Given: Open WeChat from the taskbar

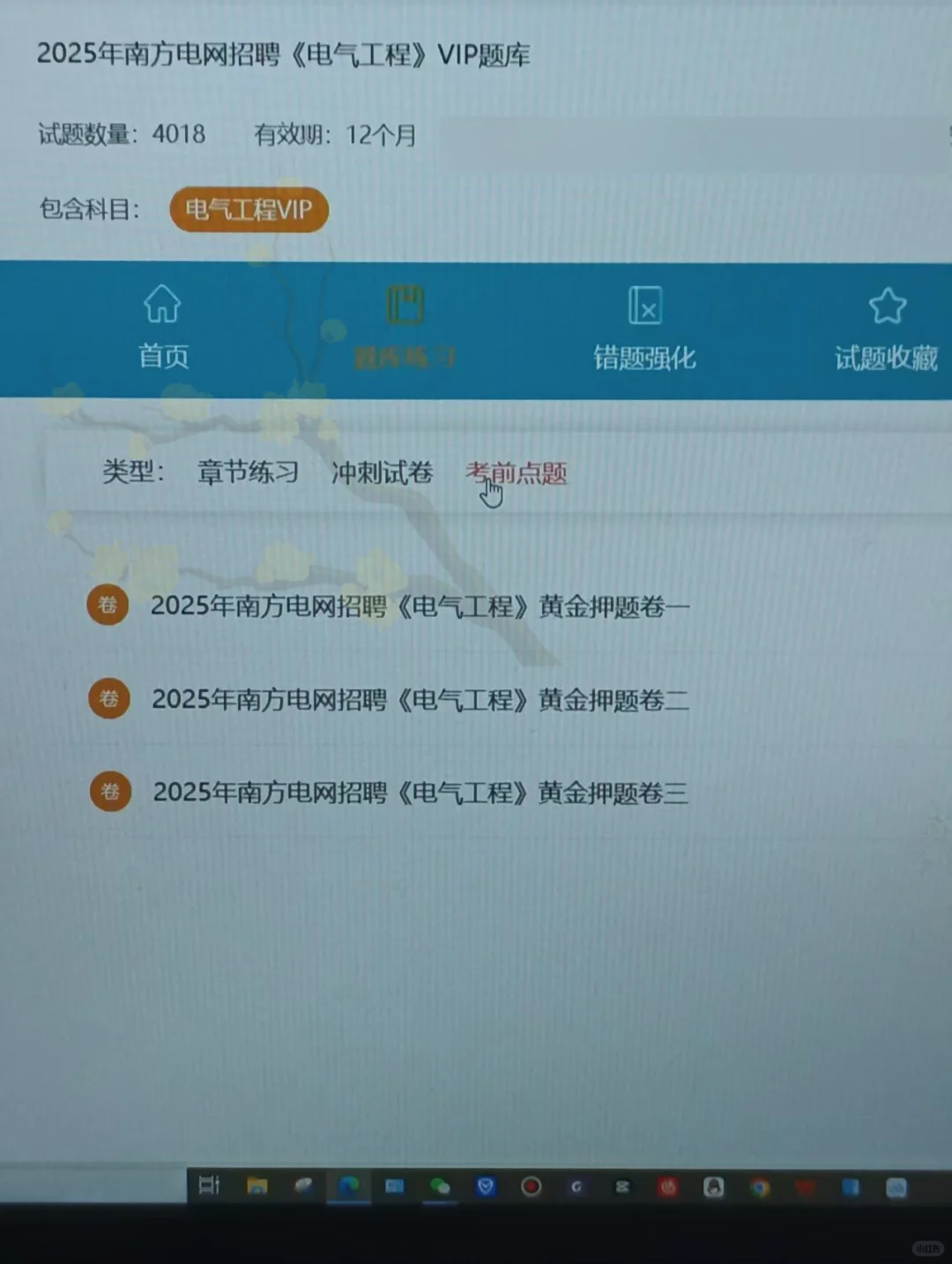Looking at the screenshot, I should point(439,1187).
